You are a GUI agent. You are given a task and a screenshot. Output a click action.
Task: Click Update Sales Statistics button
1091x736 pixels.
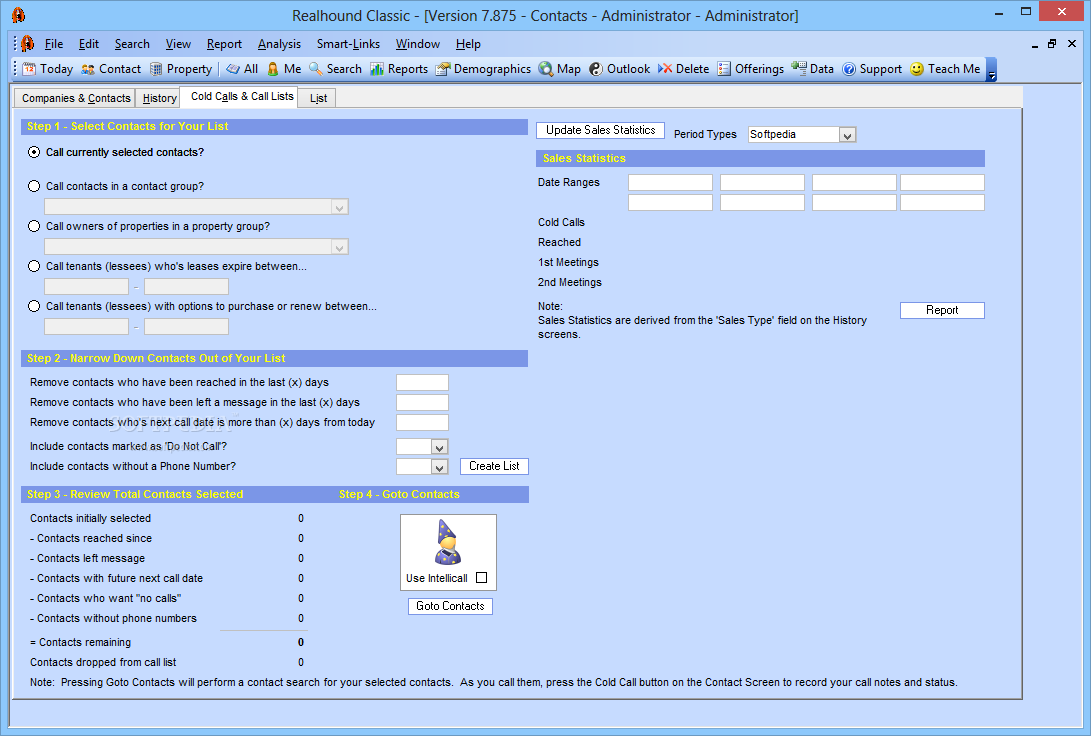tap(600, 130)
